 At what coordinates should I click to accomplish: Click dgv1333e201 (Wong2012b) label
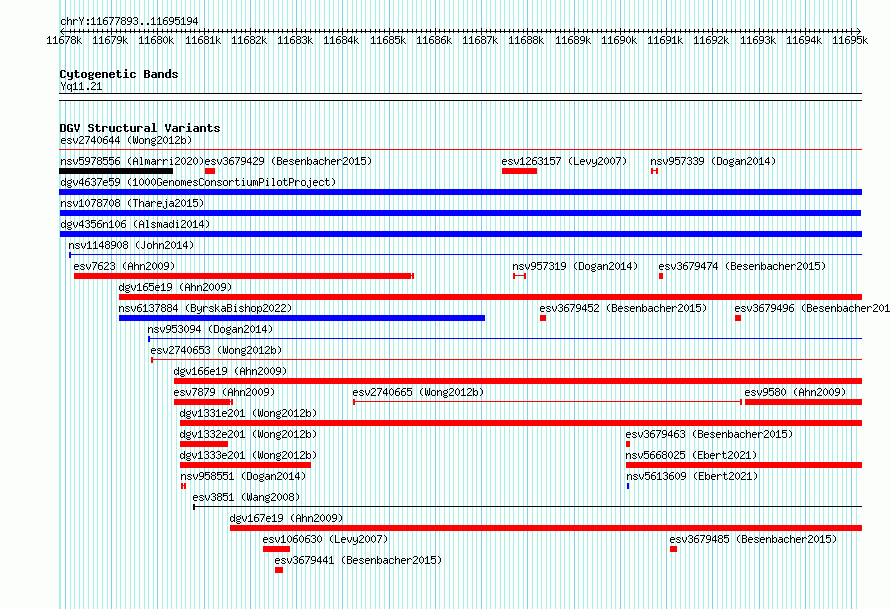point(249,455)
